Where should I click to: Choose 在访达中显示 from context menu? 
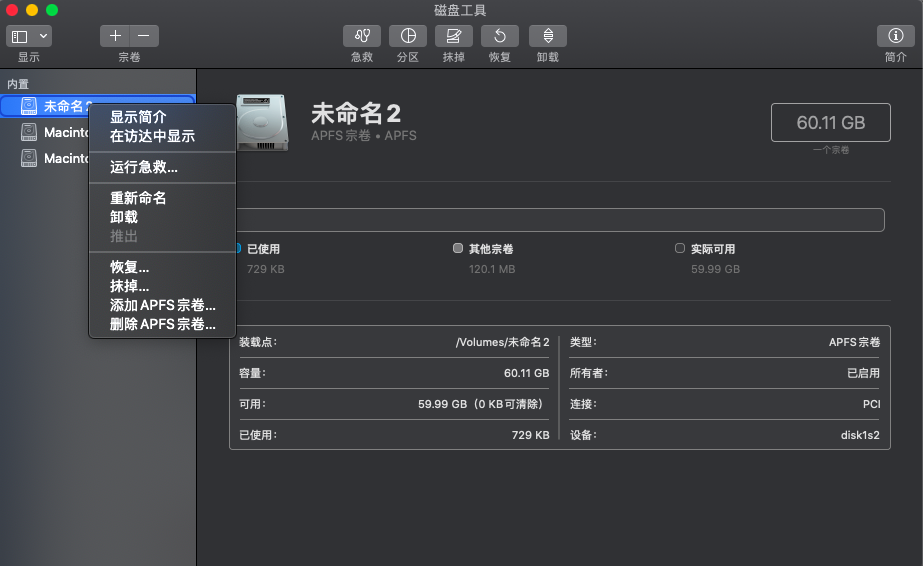coord(152,136)
